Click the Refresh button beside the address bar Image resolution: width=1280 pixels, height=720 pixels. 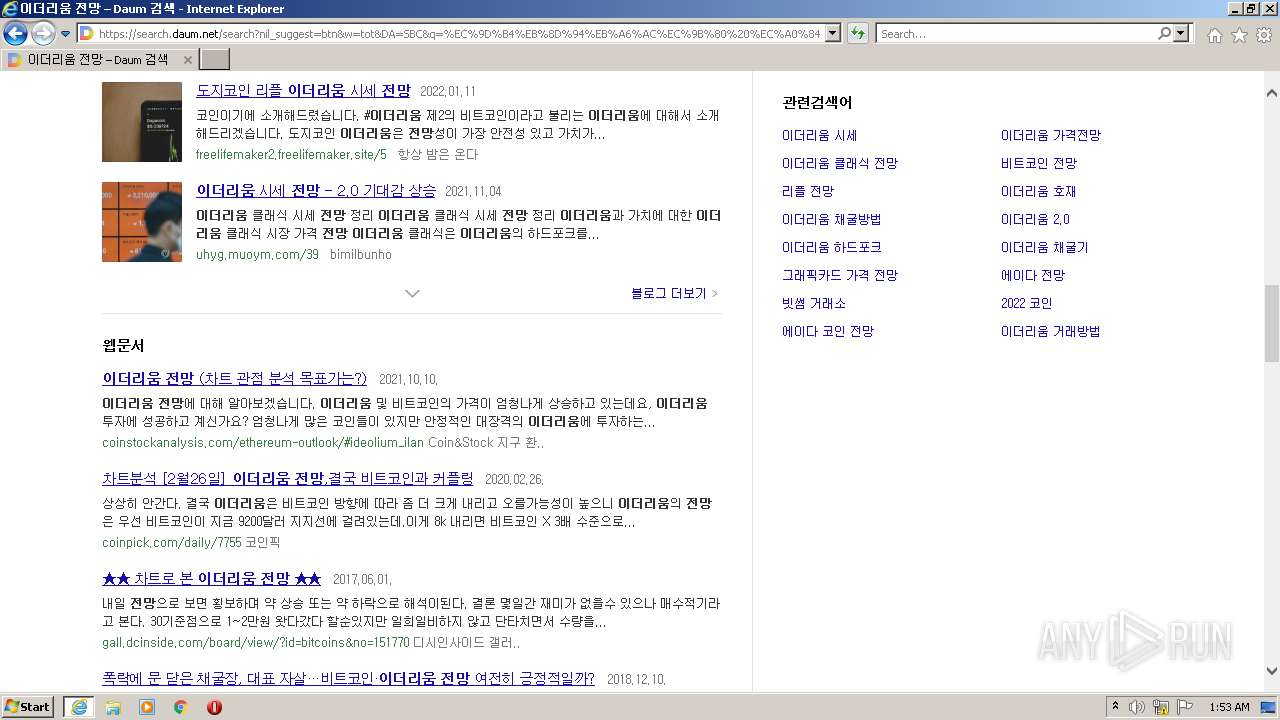coord(858,33)
